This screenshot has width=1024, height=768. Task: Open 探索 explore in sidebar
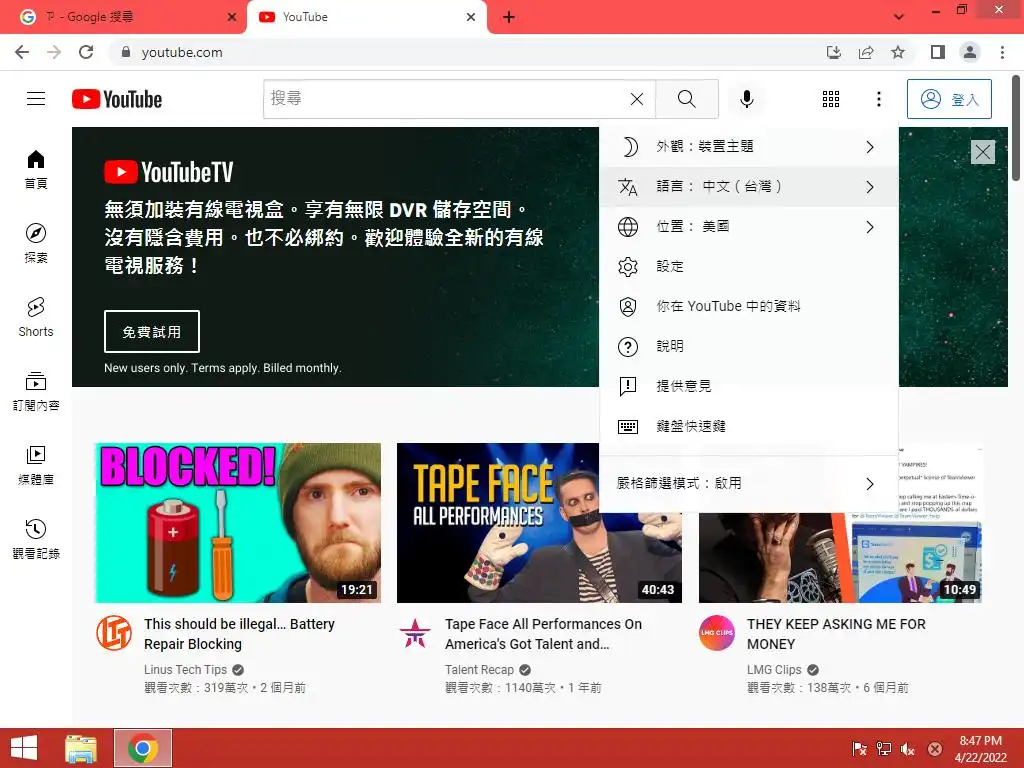click(x=36, y=243)
